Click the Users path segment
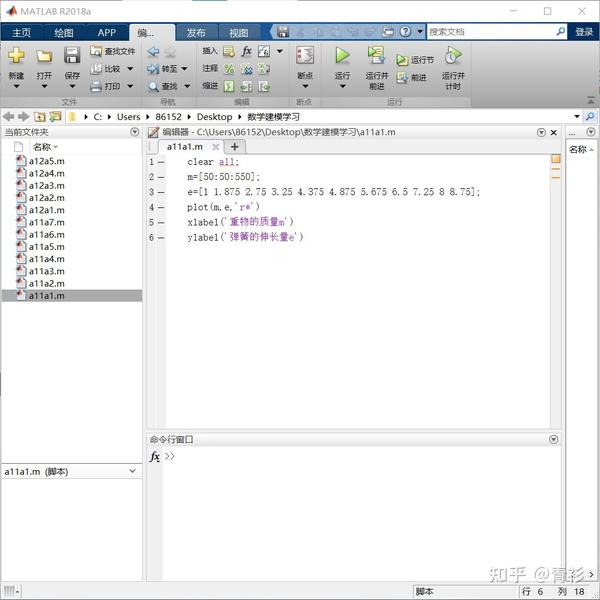The width and height of the screenshot is (600, 600). [x=129, y=117]
